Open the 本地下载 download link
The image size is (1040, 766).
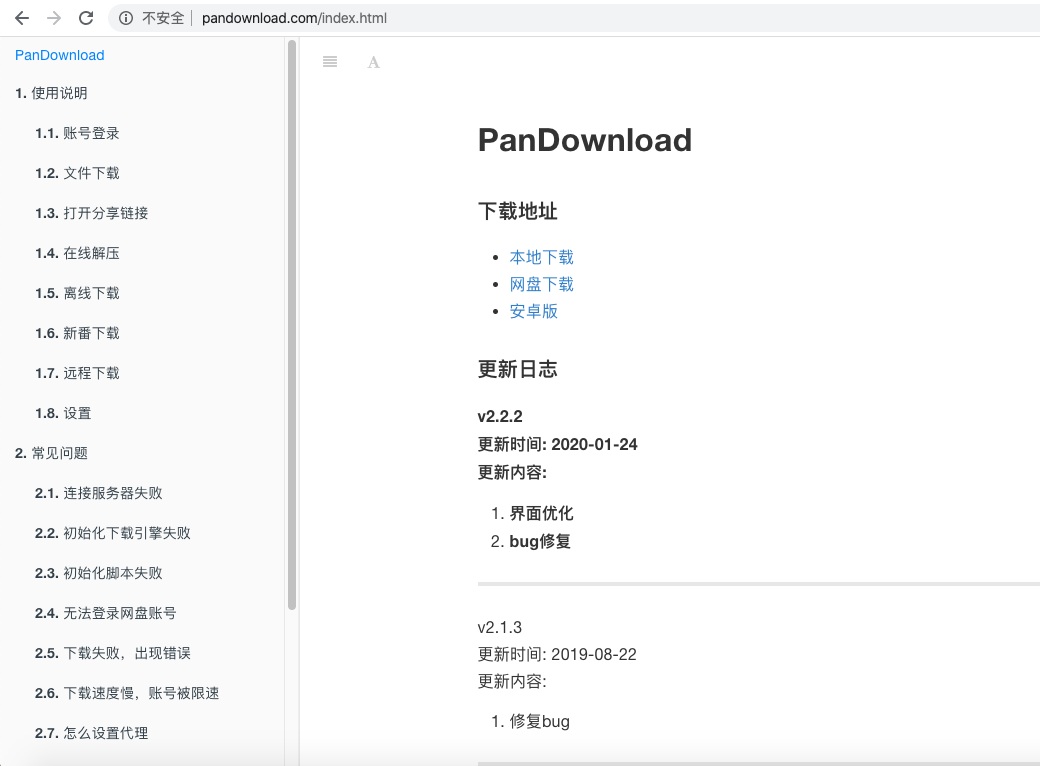pyautogui.click(x=542, y=257)
